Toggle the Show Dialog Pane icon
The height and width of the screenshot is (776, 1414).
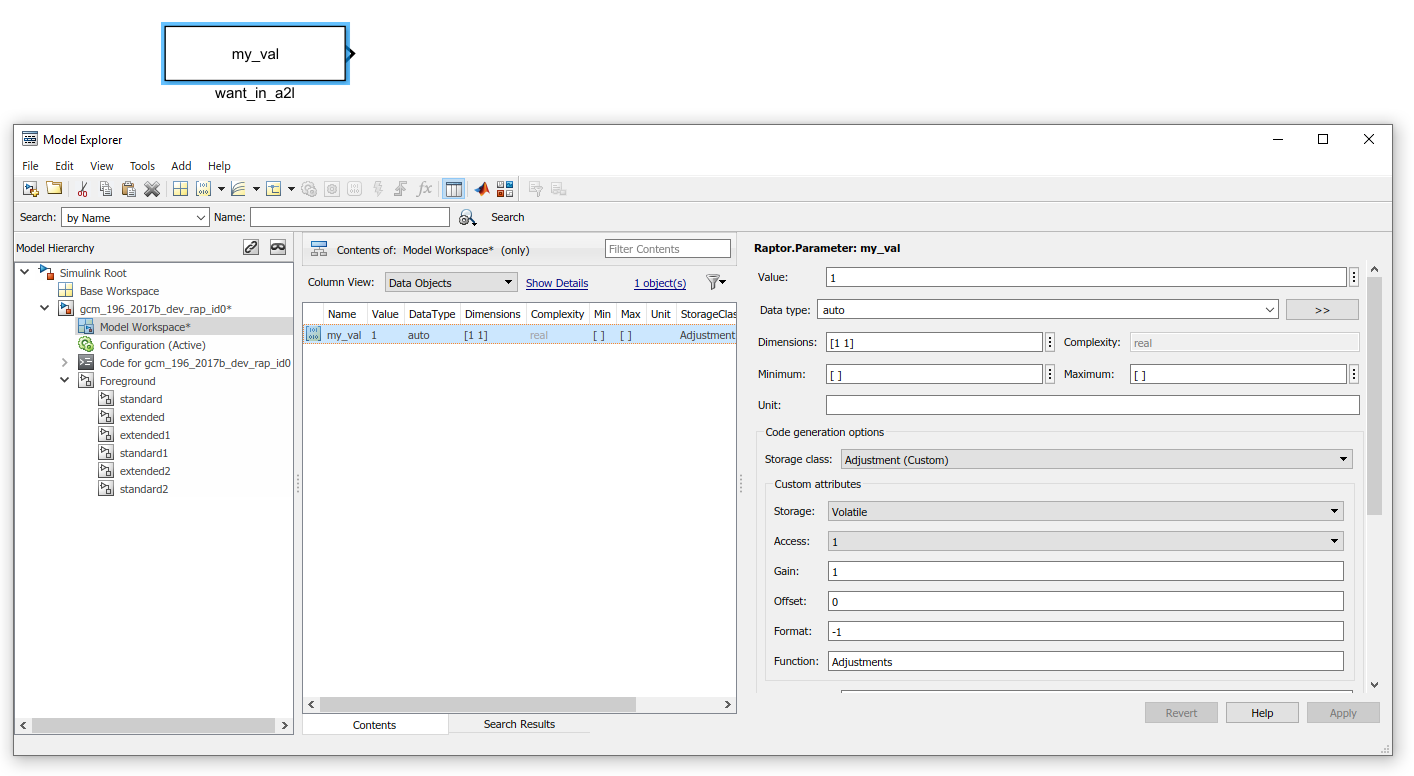(453, 188)
